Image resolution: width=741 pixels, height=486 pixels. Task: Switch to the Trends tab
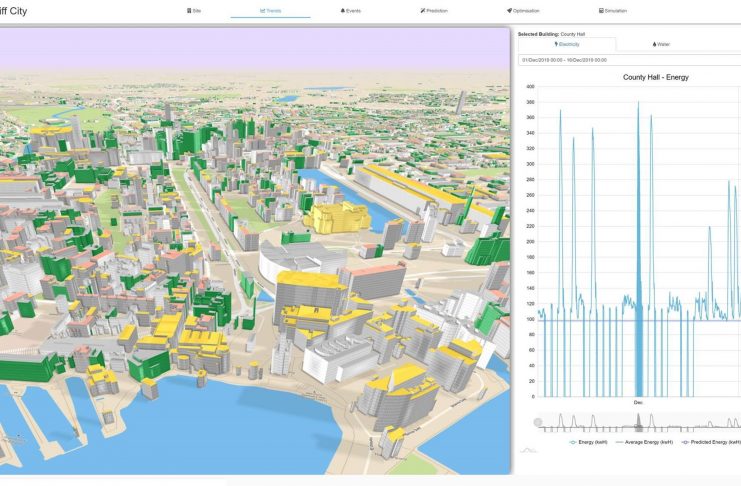tap(270, 10)
